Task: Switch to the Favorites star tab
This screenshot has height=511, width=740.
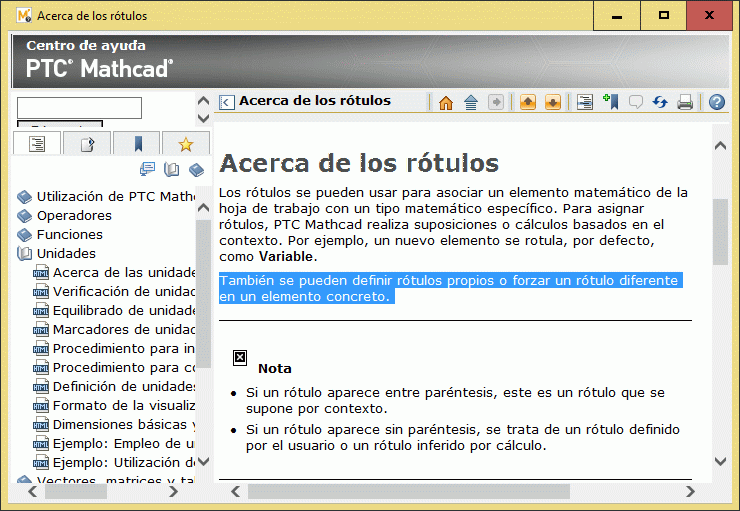Action: [x=186, y=143]
